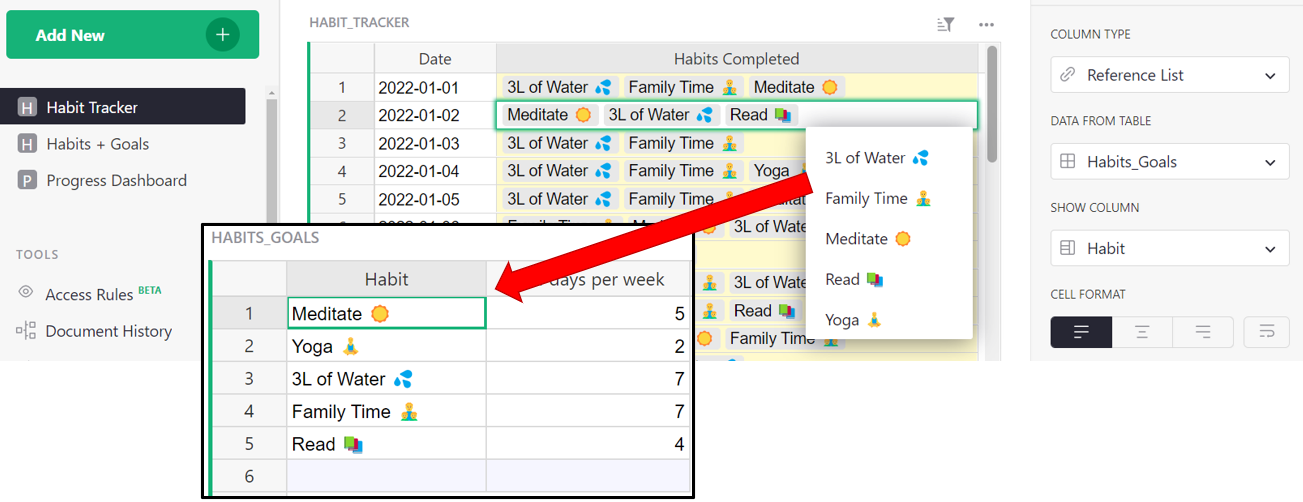The image size is (1303, 502).
Task: Select left text alignment icon
Action: pos(1080,332)
